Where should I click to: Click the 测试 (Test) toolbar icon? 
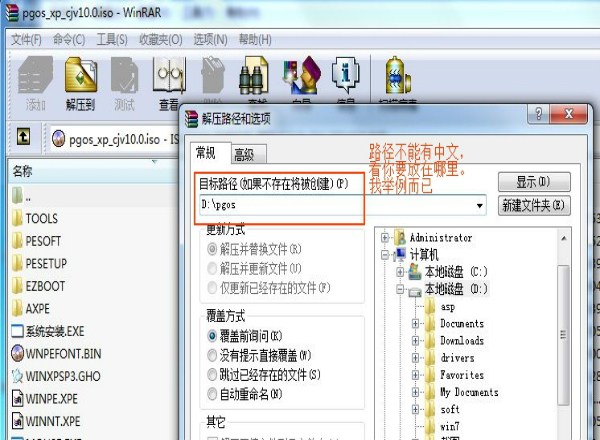125,80
